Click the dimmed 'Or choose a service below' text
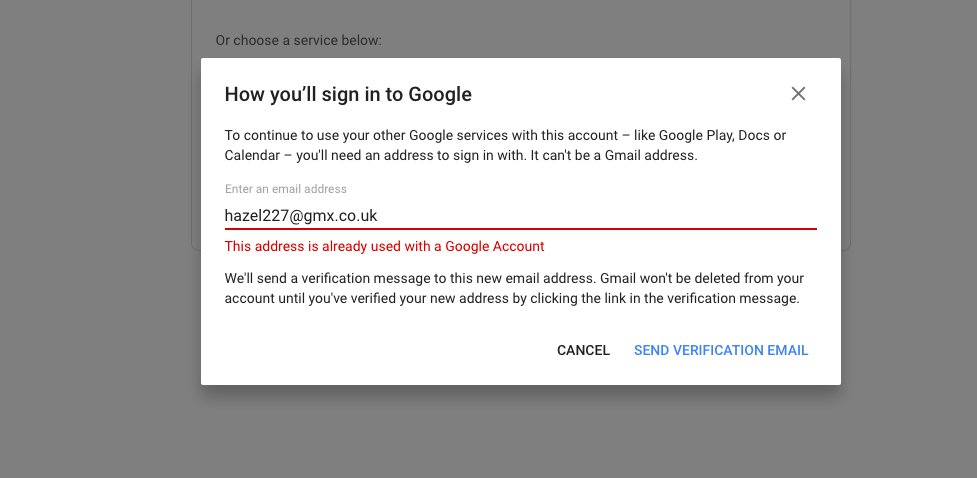 click(x=298, y=41)
